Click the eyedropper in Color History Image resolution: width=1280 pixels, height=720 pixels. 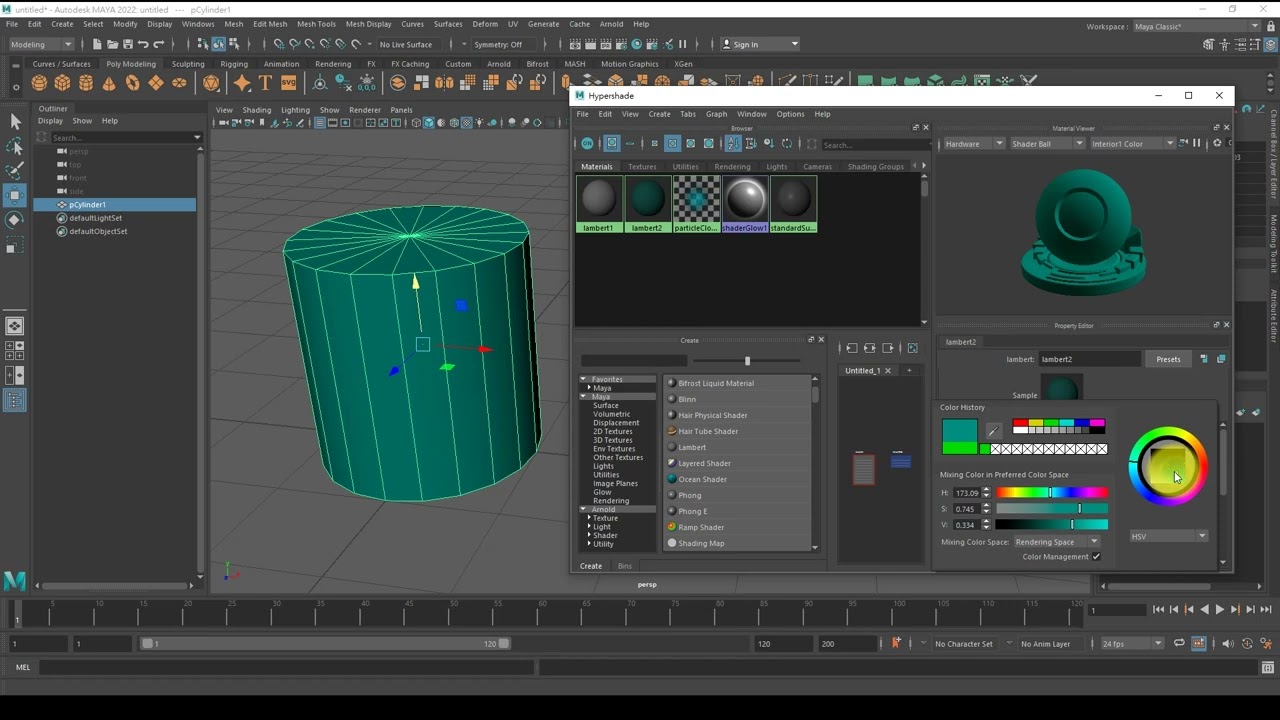click(993, 431)
